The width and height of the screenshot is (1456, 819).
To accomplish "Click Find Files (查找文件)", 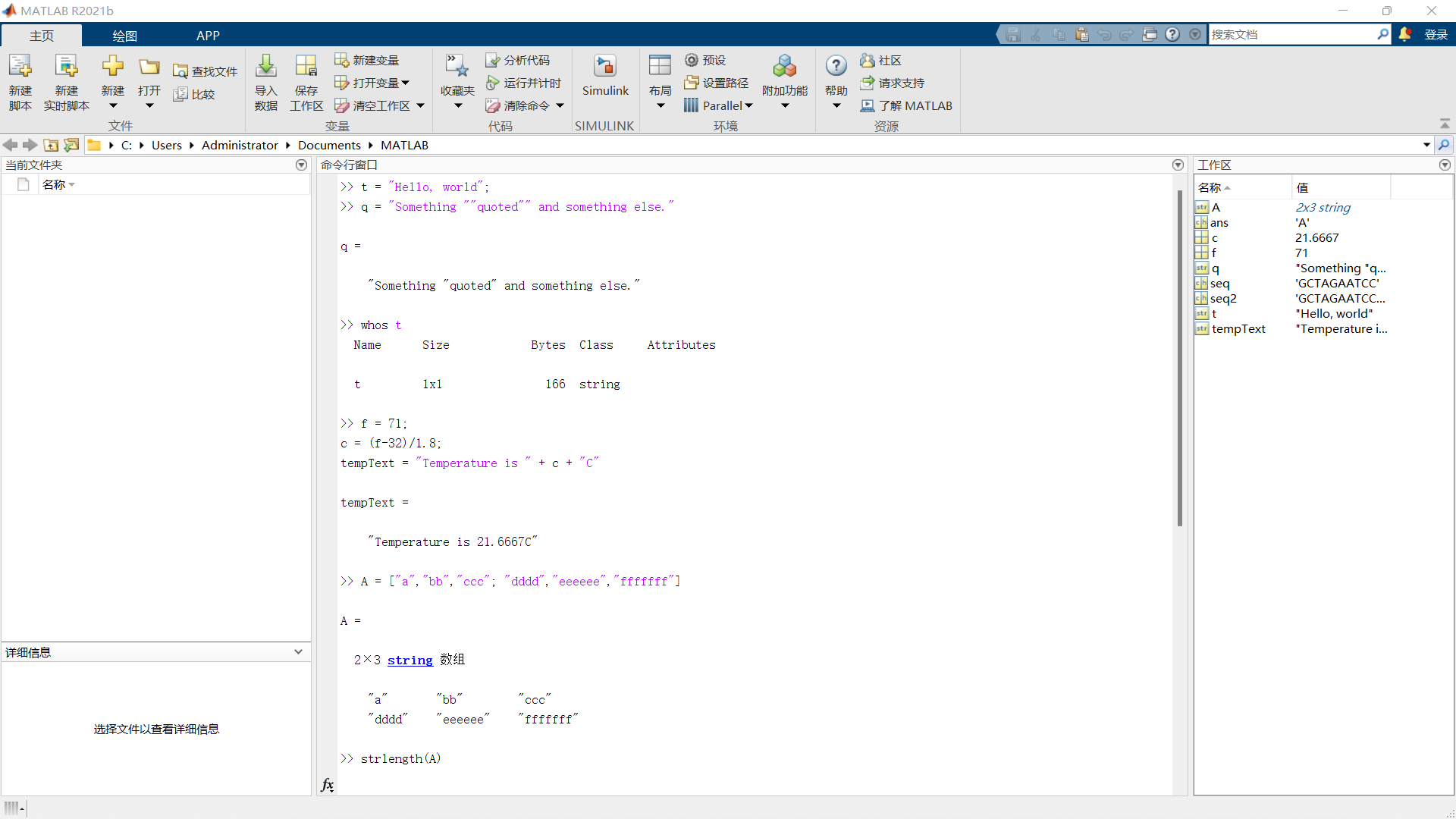I will pyautogui.click(x=205, y=71).
